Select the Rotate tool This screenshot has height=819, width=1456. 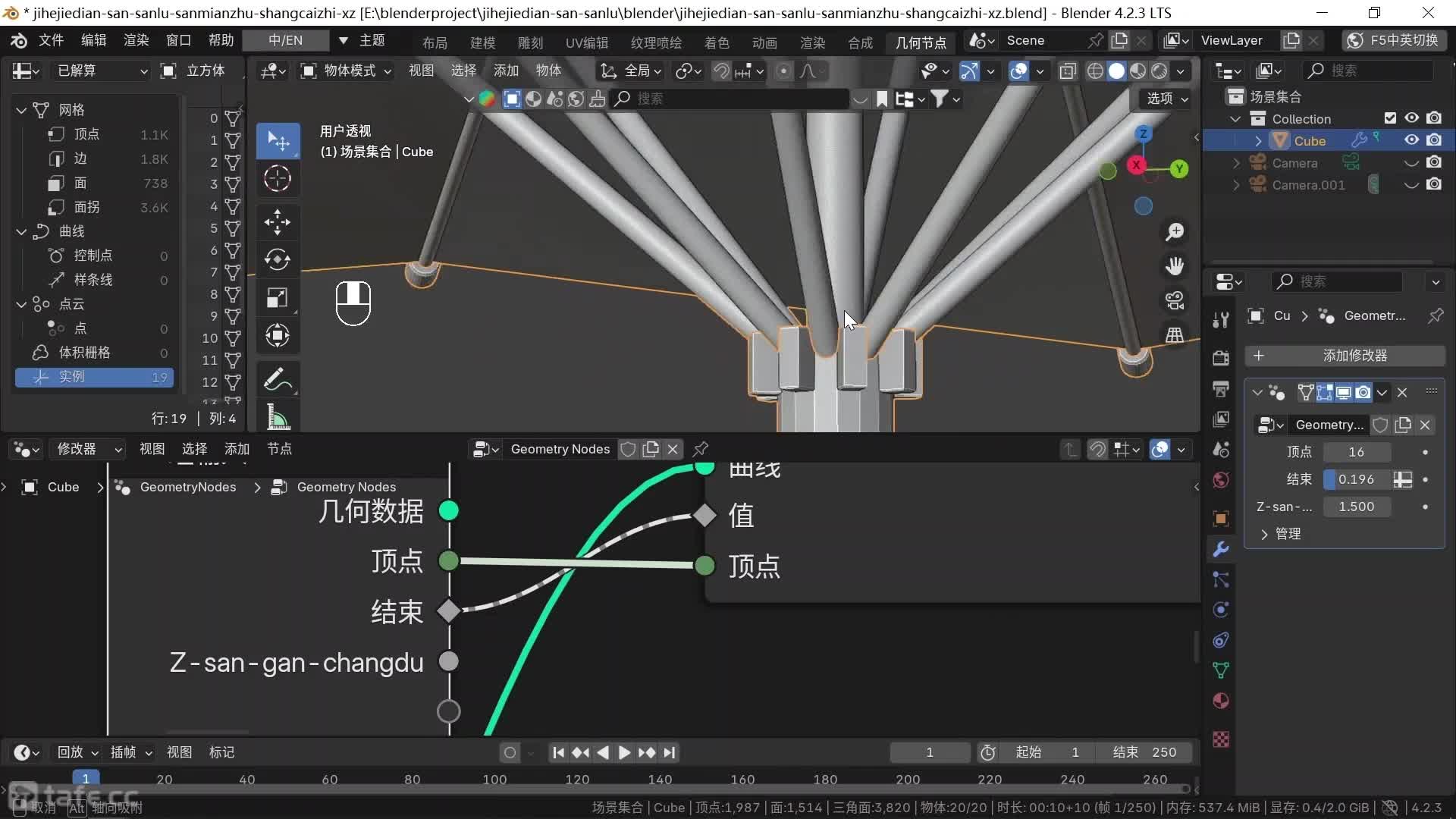pos(278,260)
